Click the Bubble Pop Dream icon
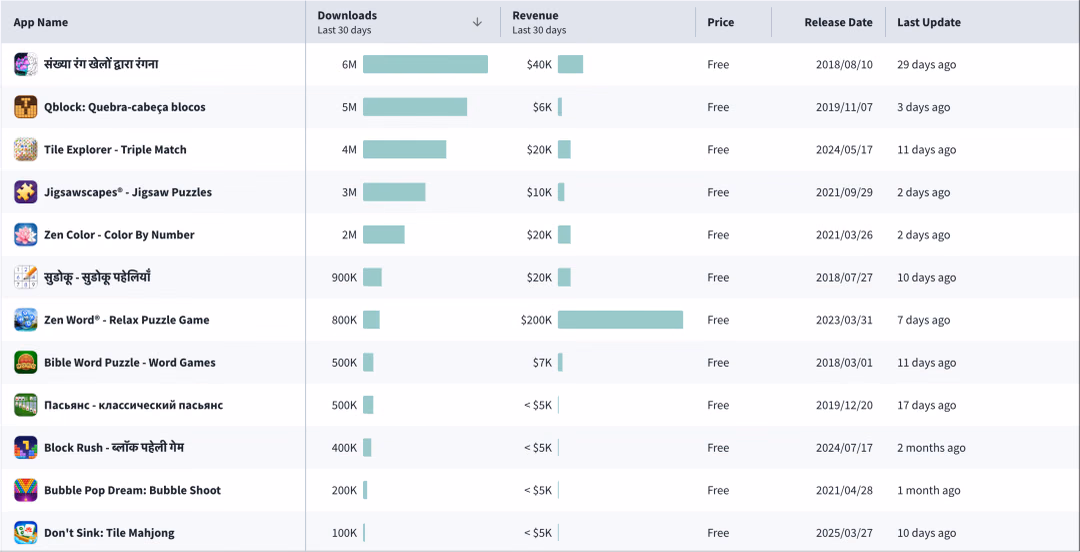 (25, 491)
